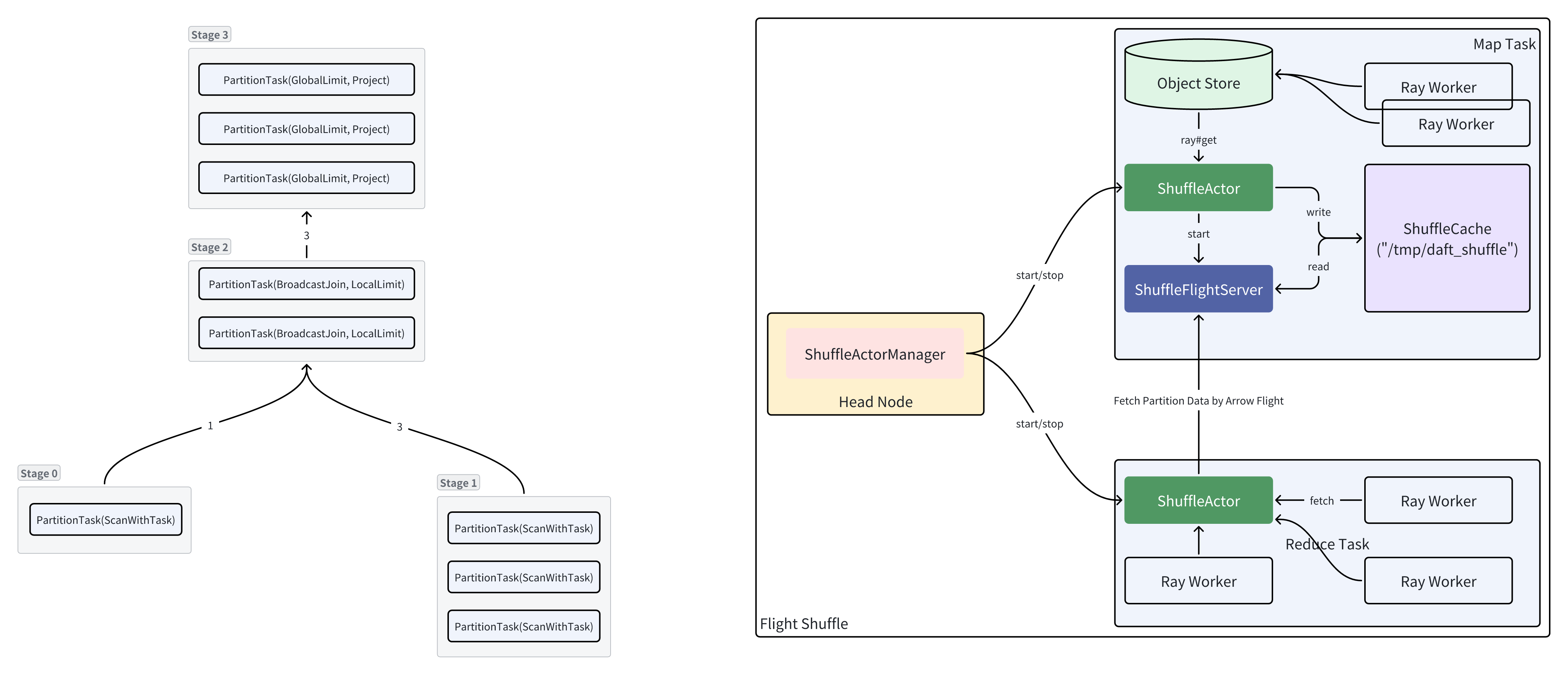Click the Stage 0 label tag

39,473
